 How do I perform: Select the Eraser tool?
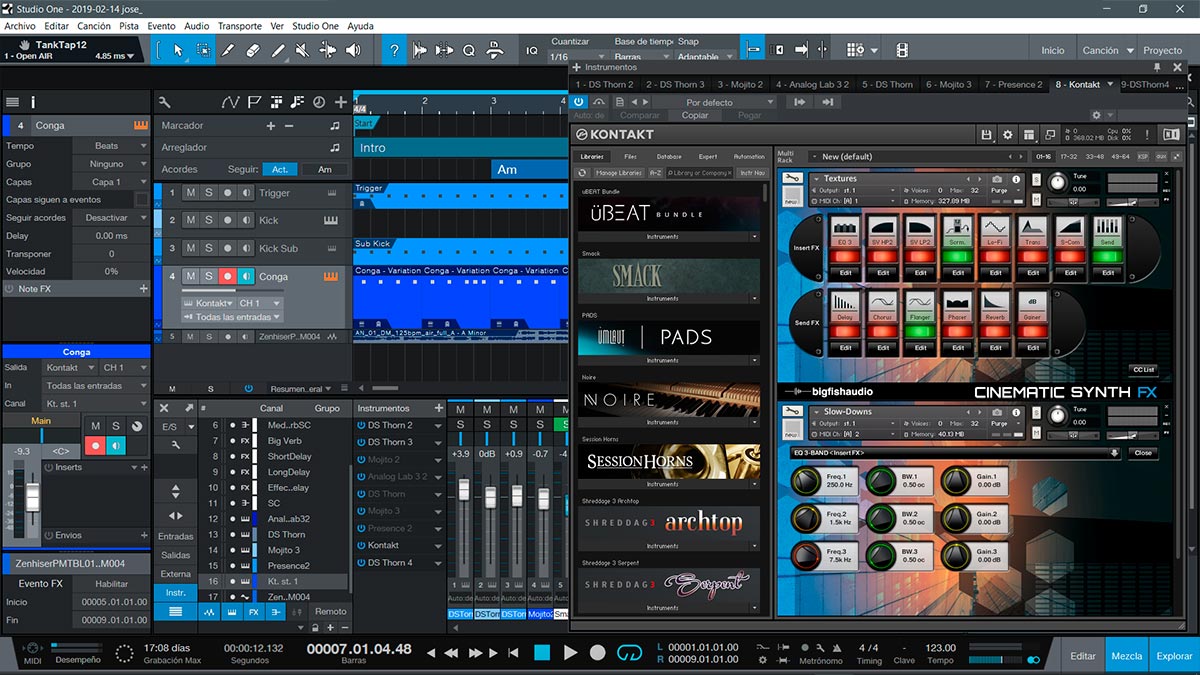click(253, 50)
